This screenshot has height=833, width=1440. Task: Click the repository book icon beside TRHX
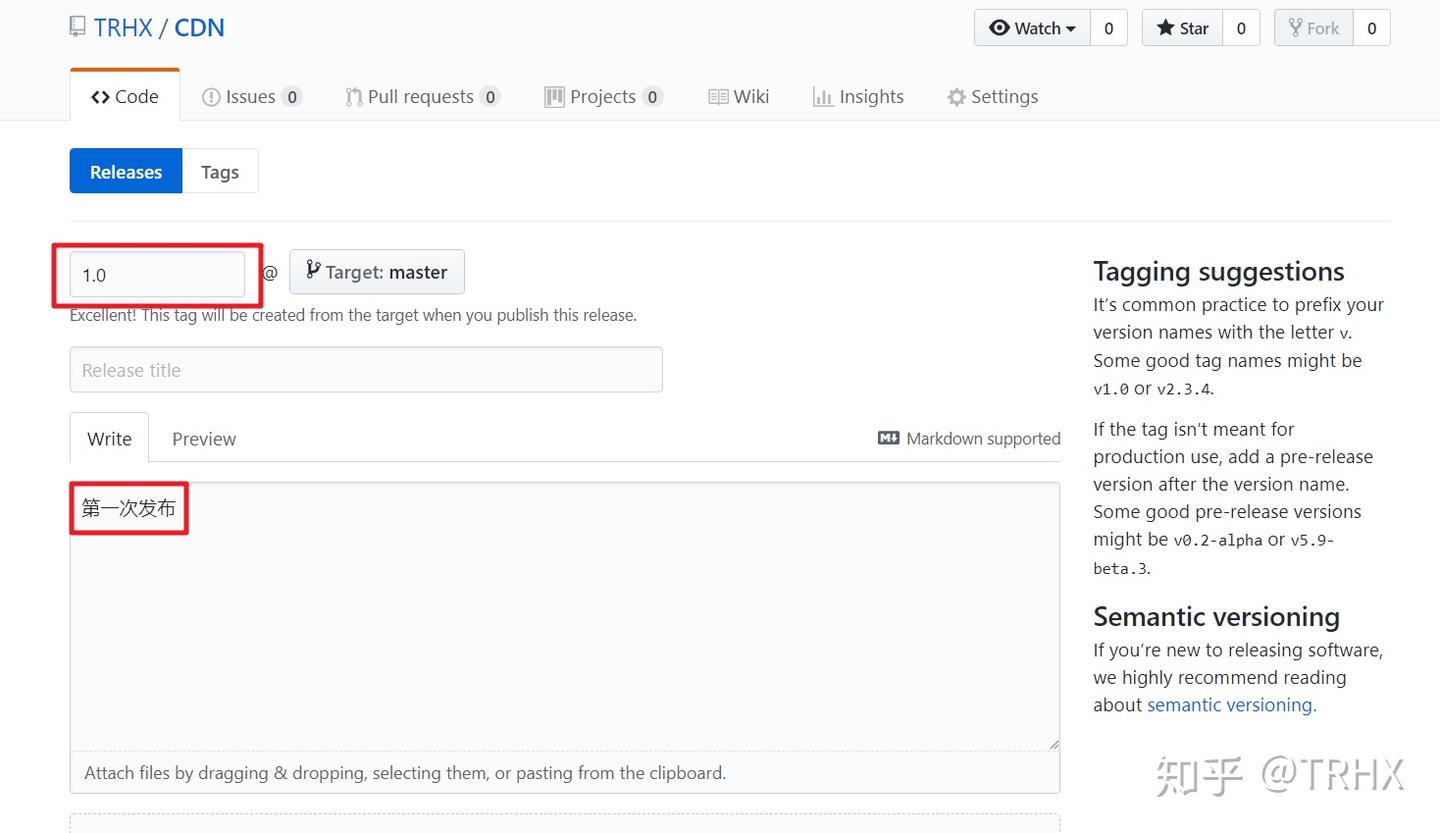77,26
